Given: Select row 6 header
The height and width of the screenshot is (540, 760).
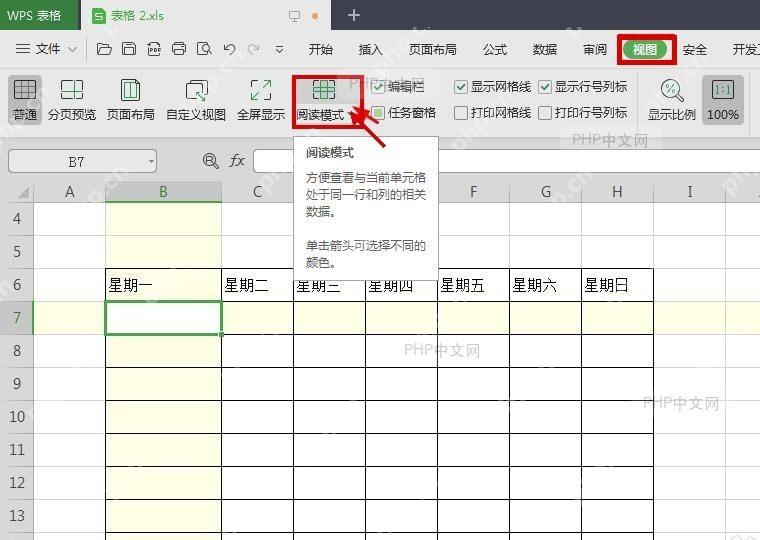Looking at the screenshot, I should (16, 285).
